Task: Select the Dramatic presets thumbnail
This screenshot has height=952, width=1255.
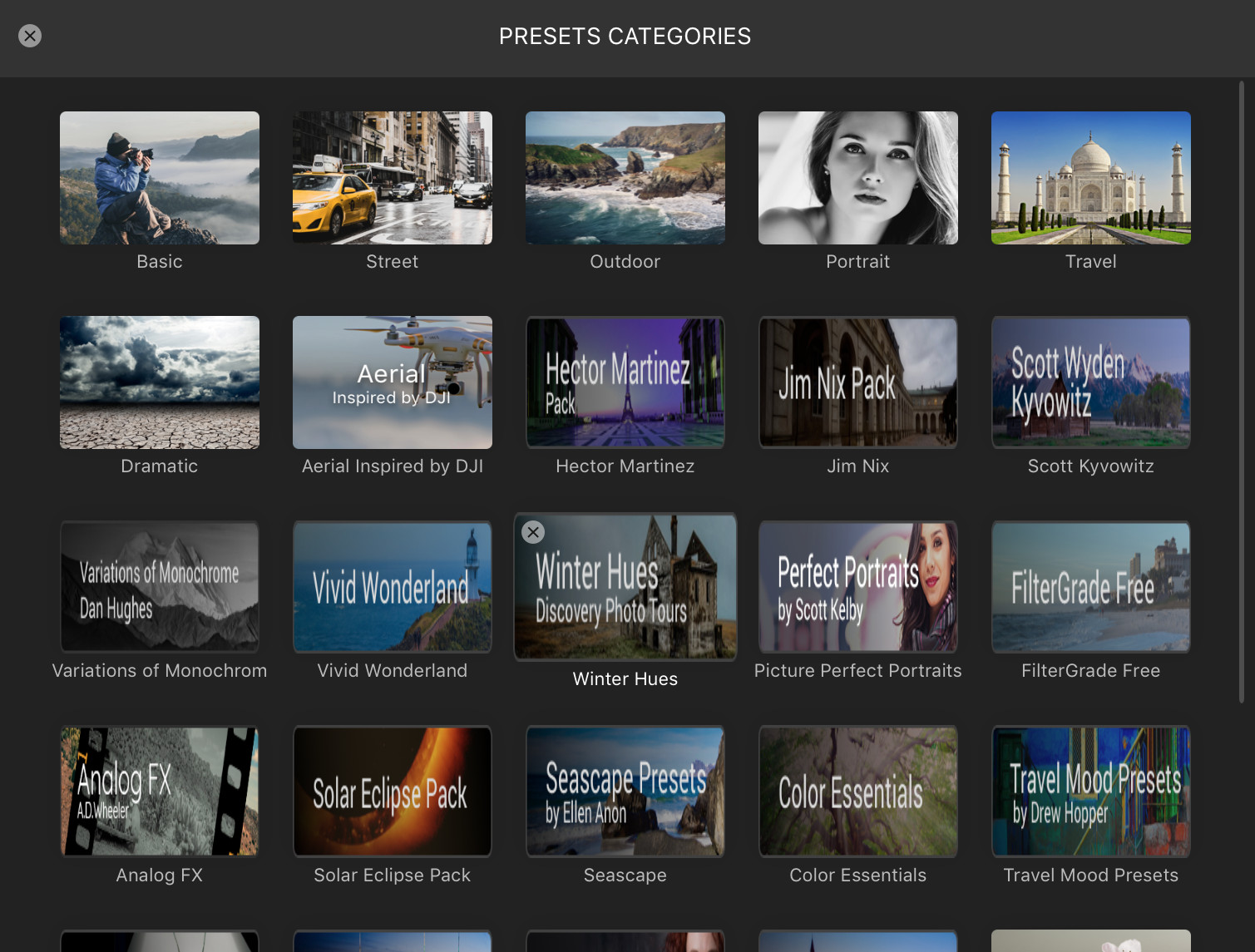Action: coord(160,382)
